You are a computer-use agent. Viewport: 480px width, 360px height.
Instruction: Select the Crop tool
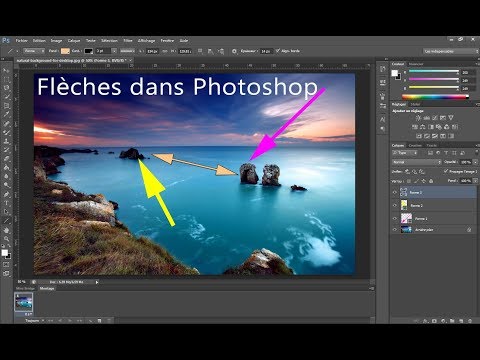click(6, 106)
